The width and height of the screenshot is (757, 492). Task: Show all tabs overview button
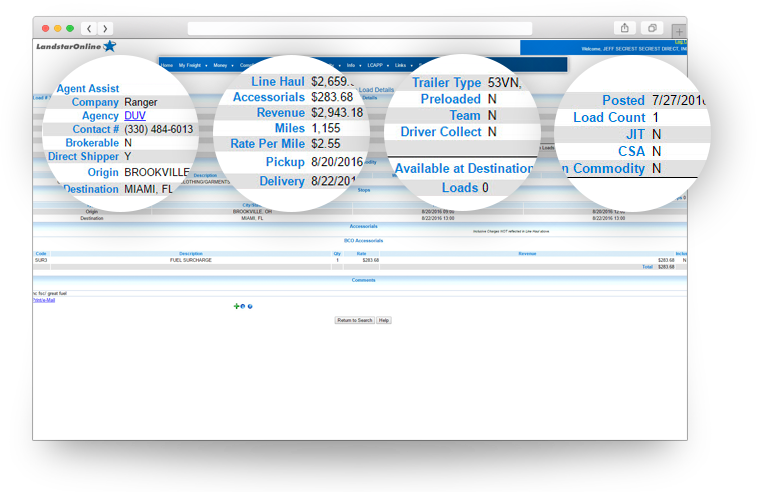652,28
